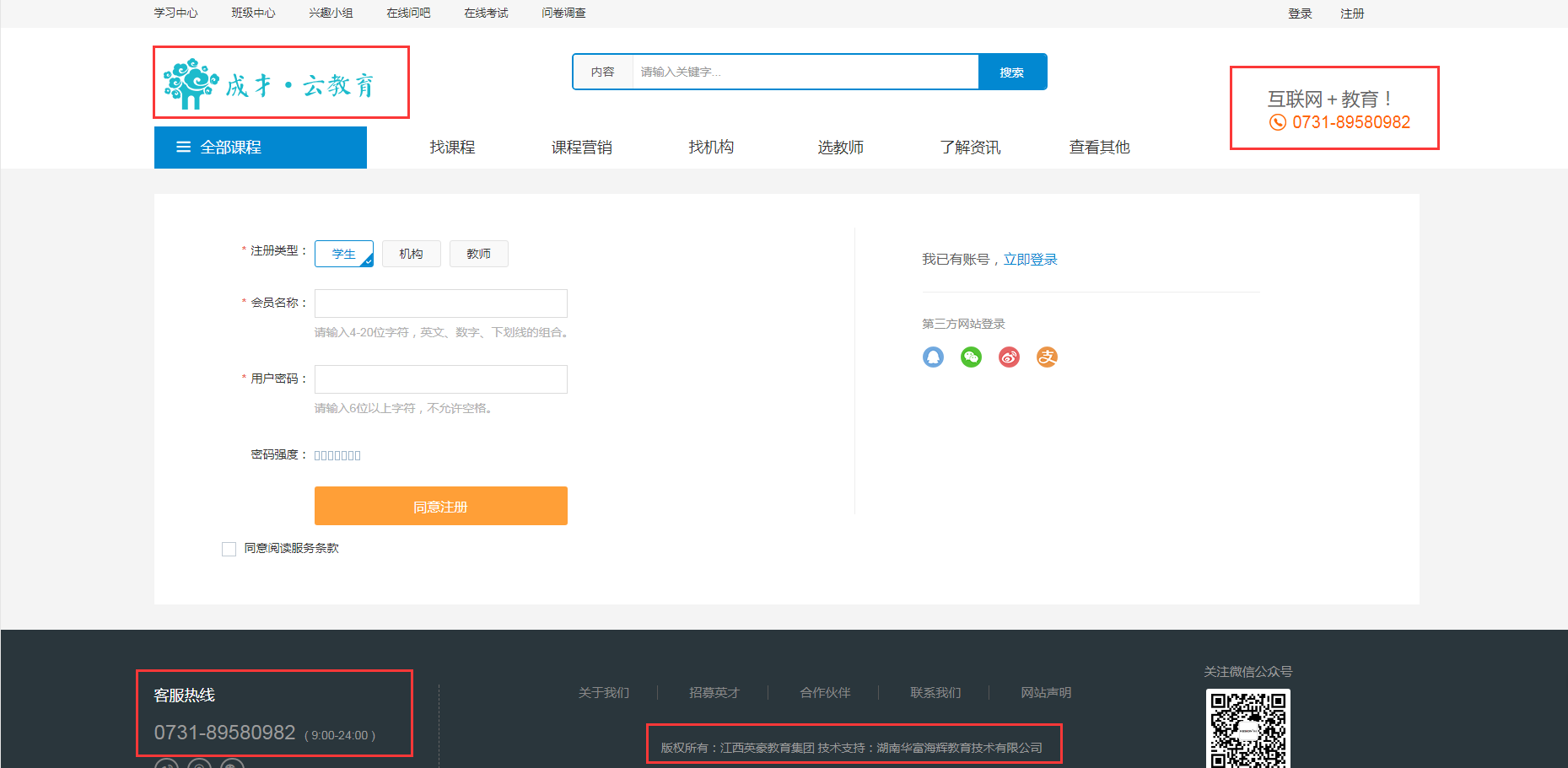Click the WeChat QR code image
The width and height of the screenshot is (1568, 768).
pyautogui.click(x=1247, y=728)
